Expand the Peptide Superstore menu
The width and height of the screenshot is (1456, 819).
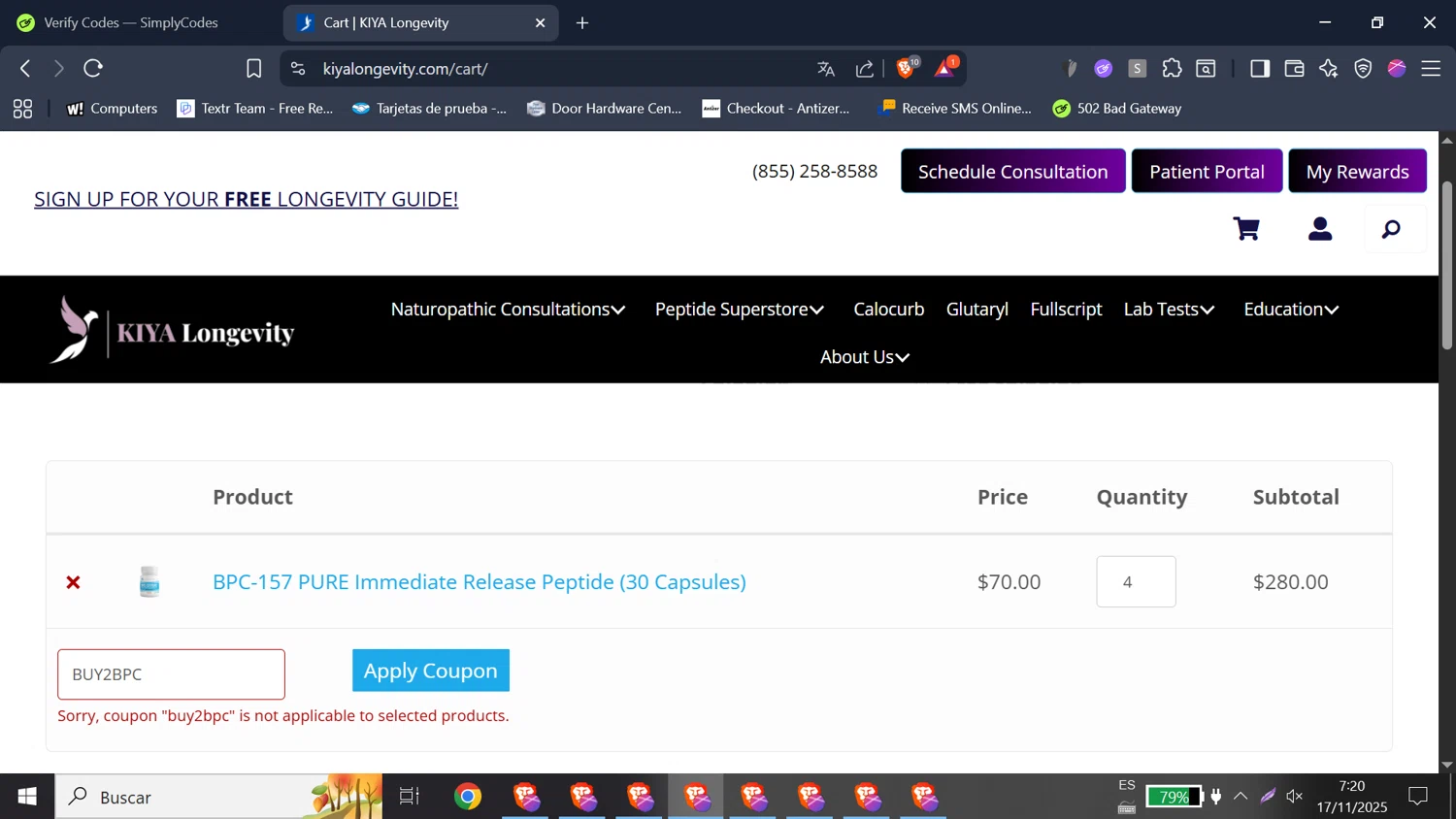[740, 310]
